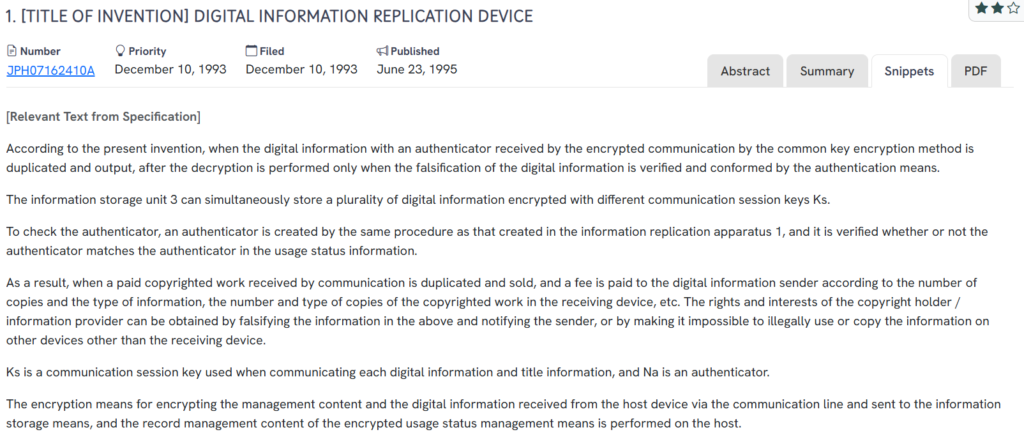Click the Digital Information Replication Device title
The height and width of the screenshot is (446, 1024).
269,17
